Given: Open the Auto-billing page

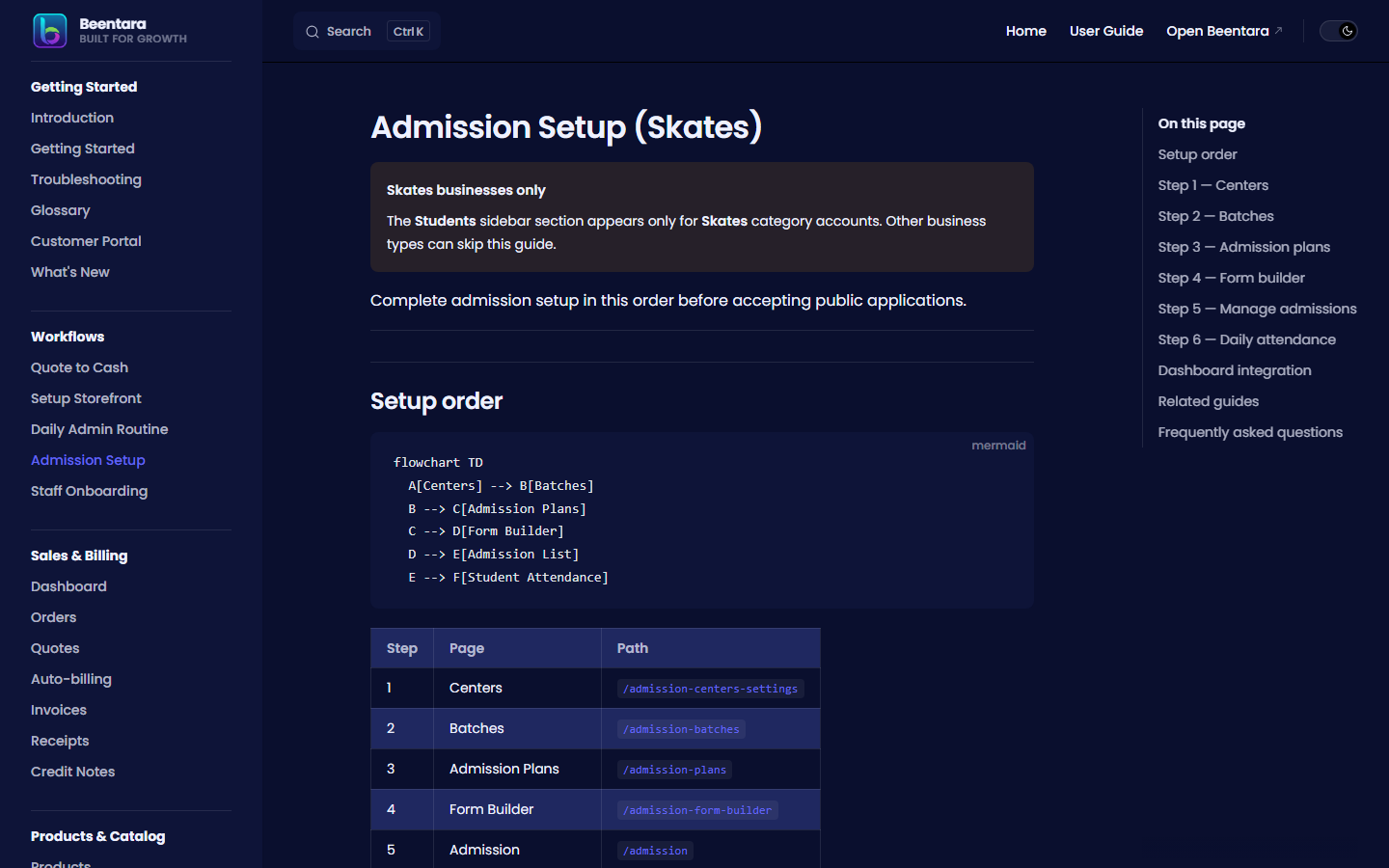Looking at the screenshot, I should pos(71,679).
